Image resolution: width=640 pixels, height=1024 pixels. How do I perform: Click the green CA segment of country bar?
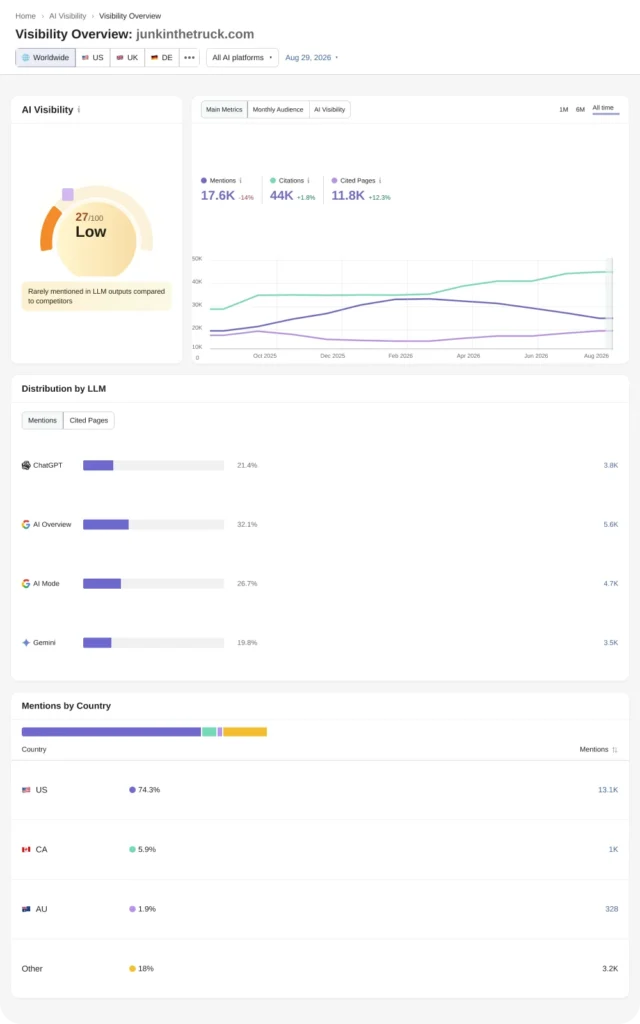pos(209,731)
